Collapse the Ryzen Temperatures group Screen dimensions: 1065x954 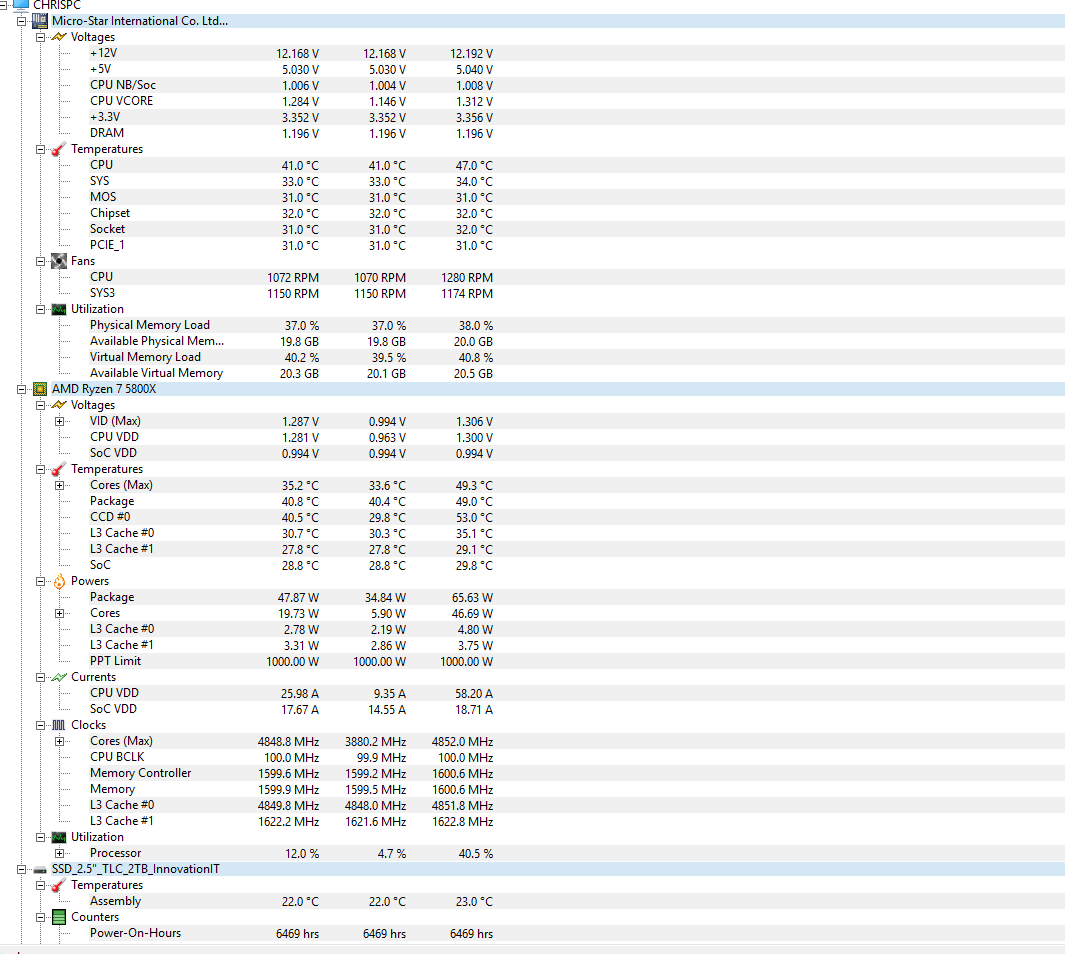40,470
